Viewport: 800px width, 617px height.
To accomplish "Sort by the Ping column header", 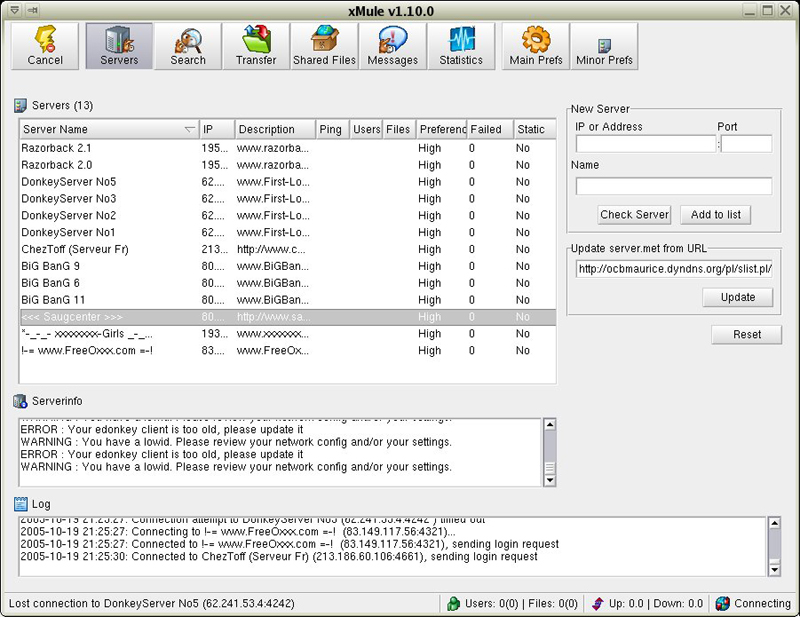I will (x=333, y=130).
